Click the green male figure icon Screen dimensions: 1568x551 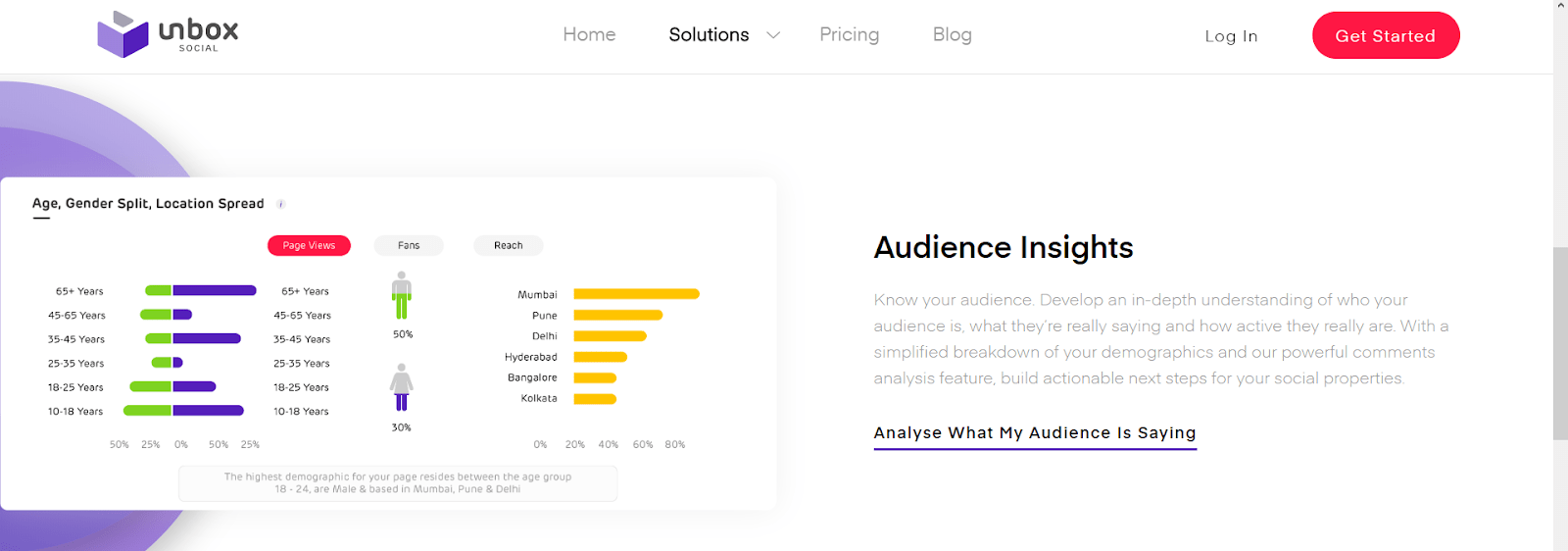[402, 295]
